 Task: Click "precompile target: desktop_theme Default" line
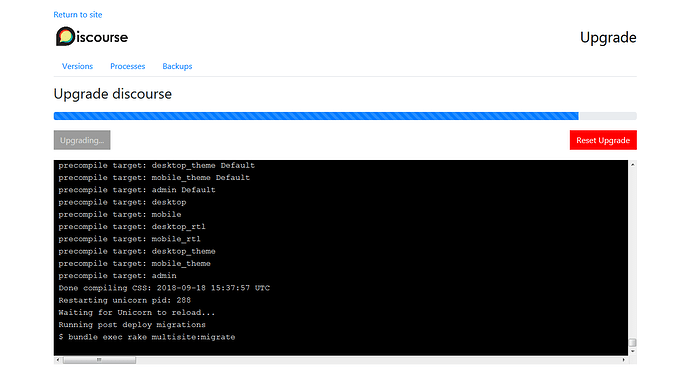pos(157,166)
